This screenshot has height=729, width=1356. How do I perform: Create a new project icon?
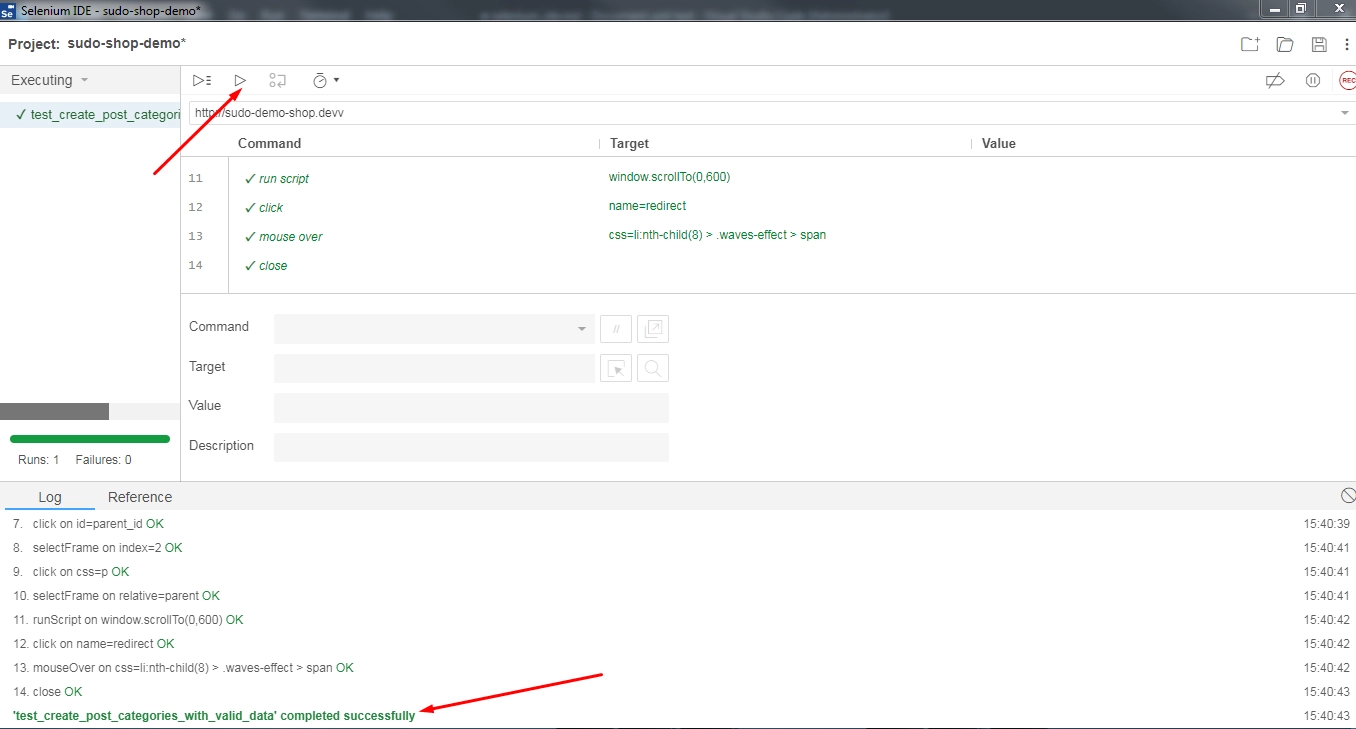pos(1250,44)
